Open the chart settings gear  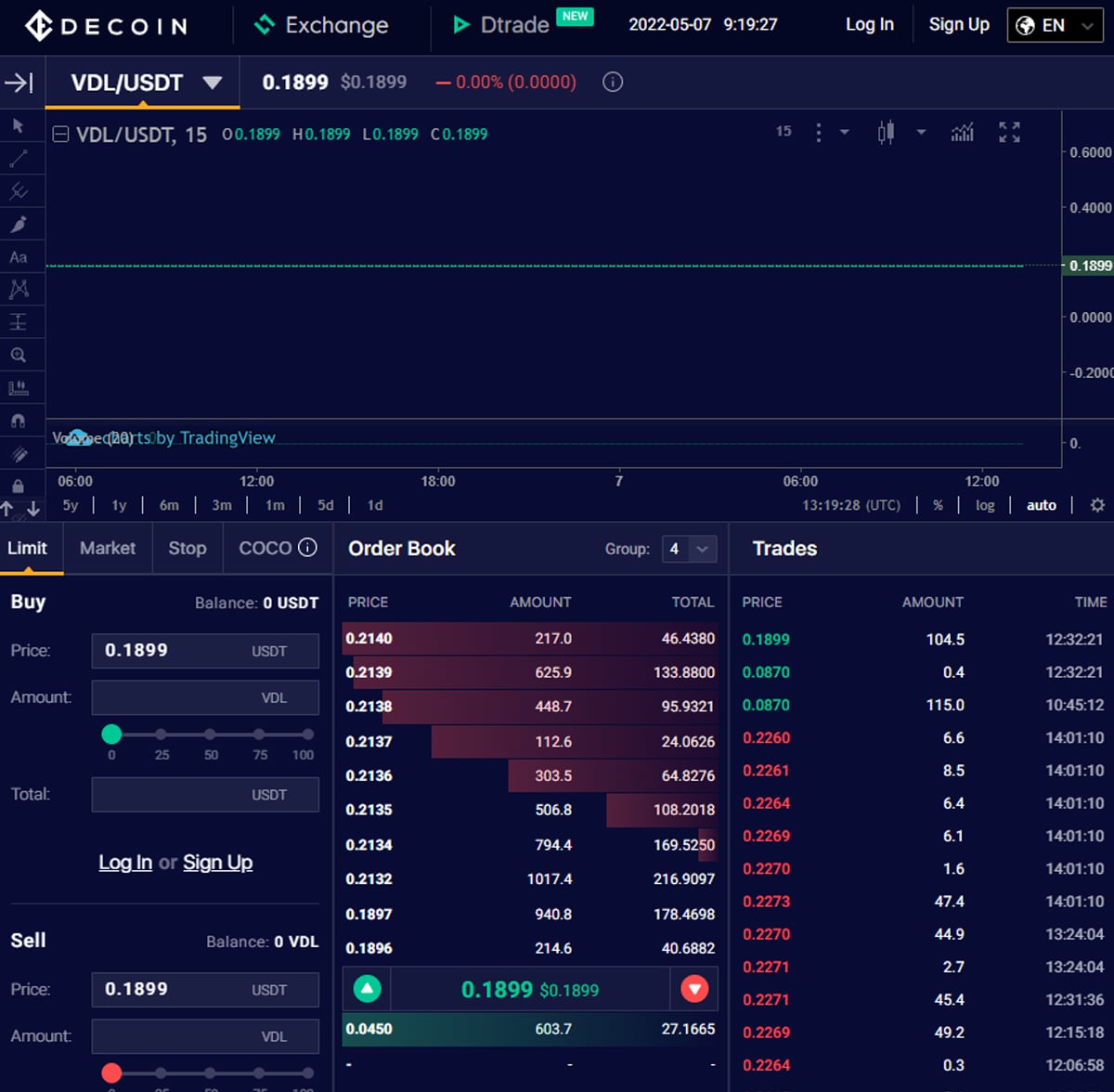pyautogui.click(x=1097, y=505)
